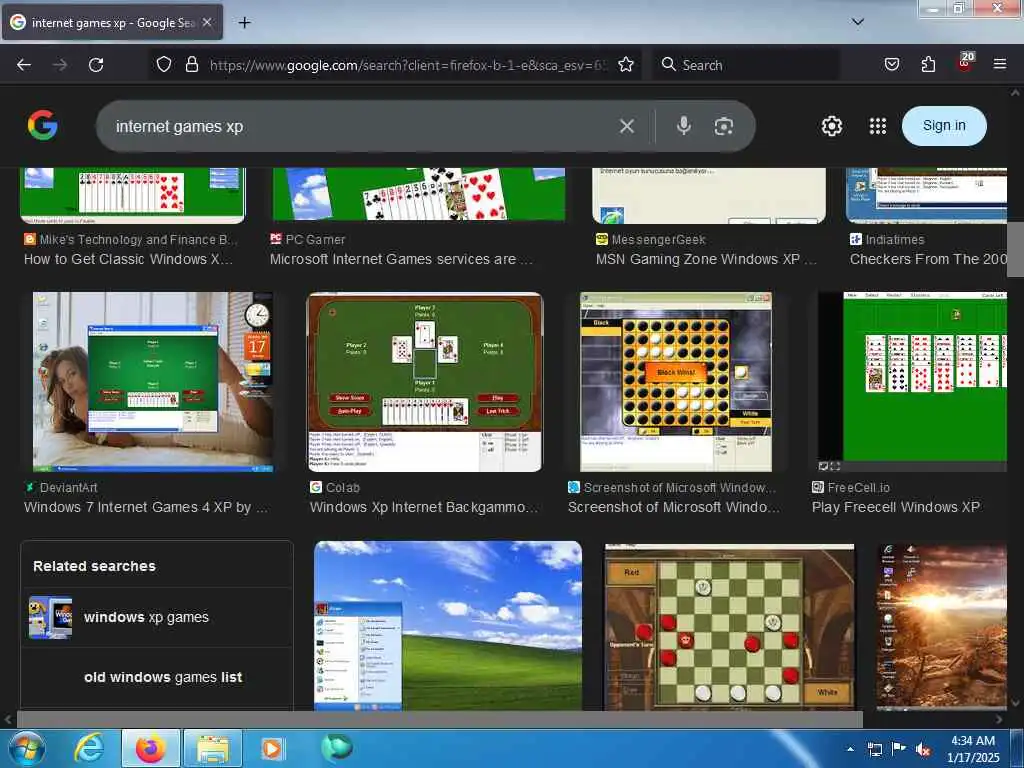
Task: Open the checkers board game thumbnail
Action: (729, 627)
